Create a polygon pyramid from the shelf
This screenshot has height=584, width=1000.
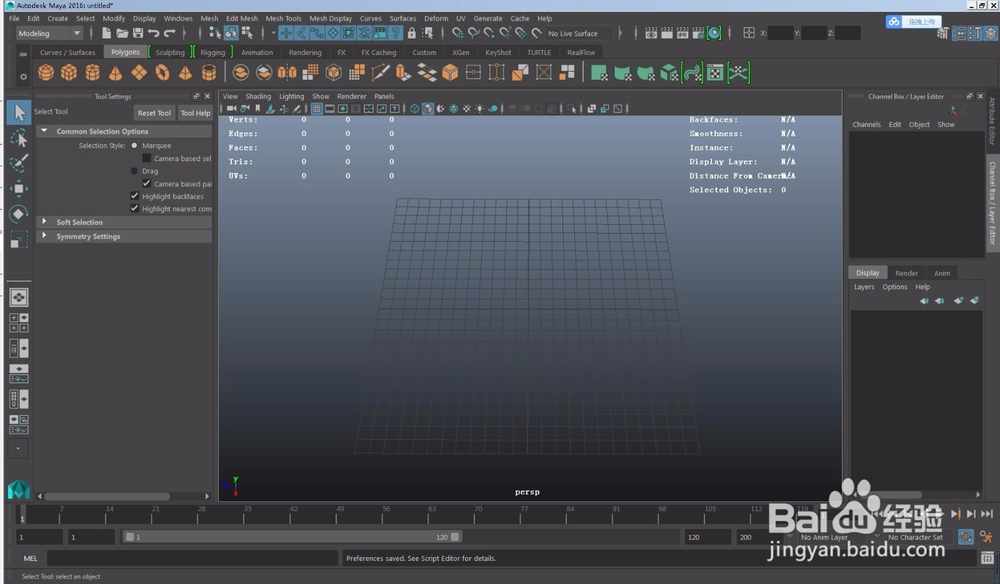[x=185, y=73]
